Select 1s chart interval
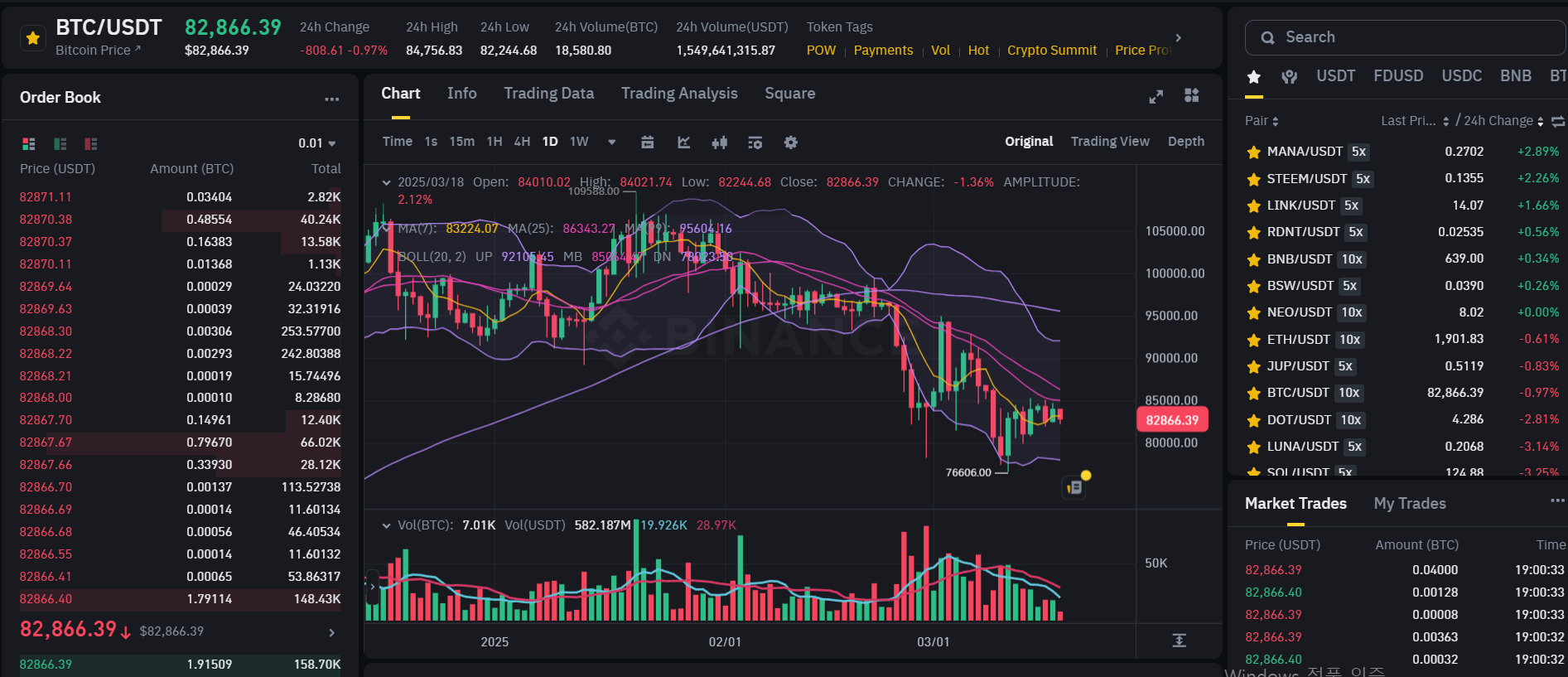 pos(431,142)
